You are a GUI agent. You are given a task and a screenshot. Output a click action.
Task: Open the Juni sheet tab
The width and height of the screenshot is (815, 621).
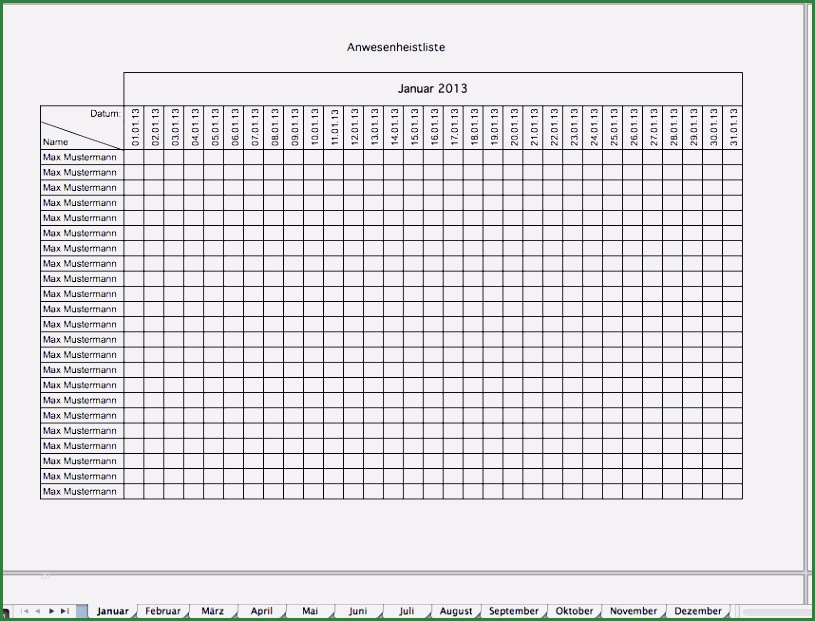point(357,610)
